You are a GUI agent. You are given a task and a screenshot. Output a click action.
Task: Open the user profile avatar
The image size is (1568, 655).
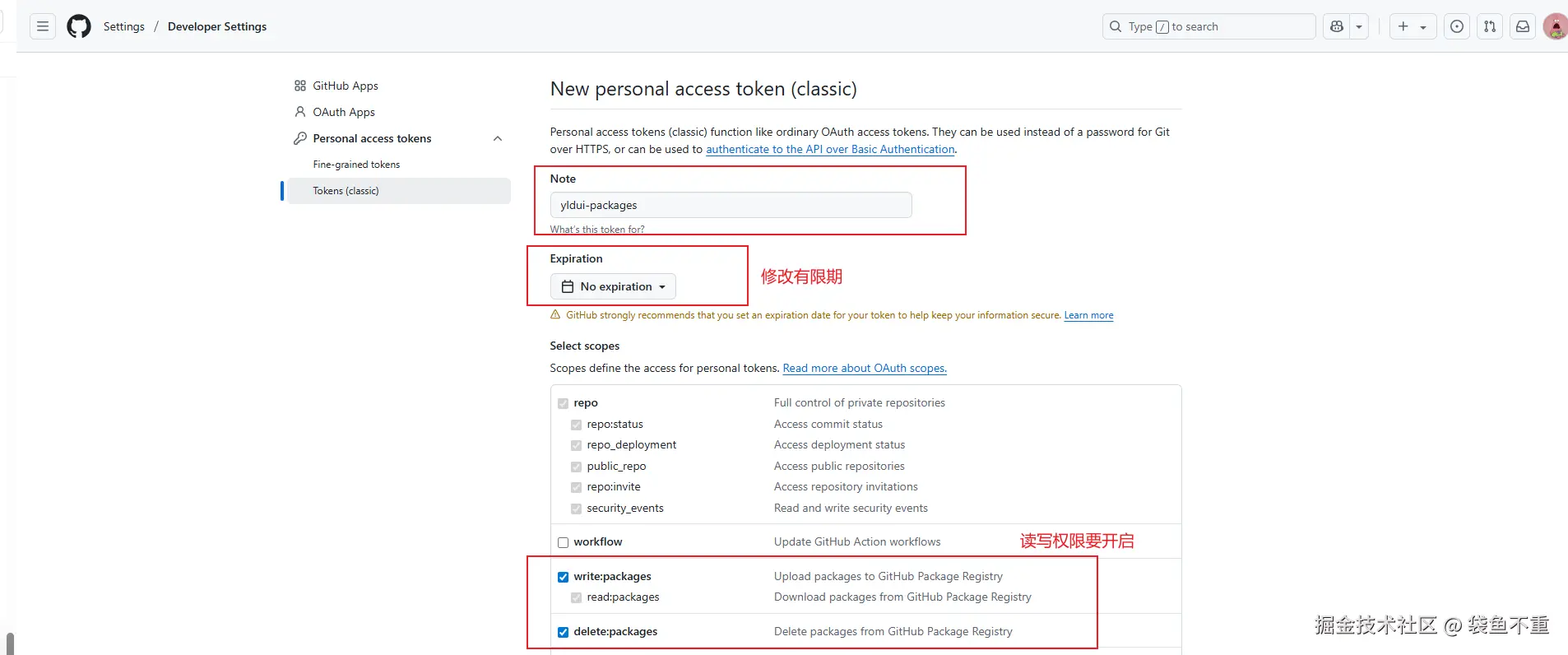click(x=1555, y=26)
